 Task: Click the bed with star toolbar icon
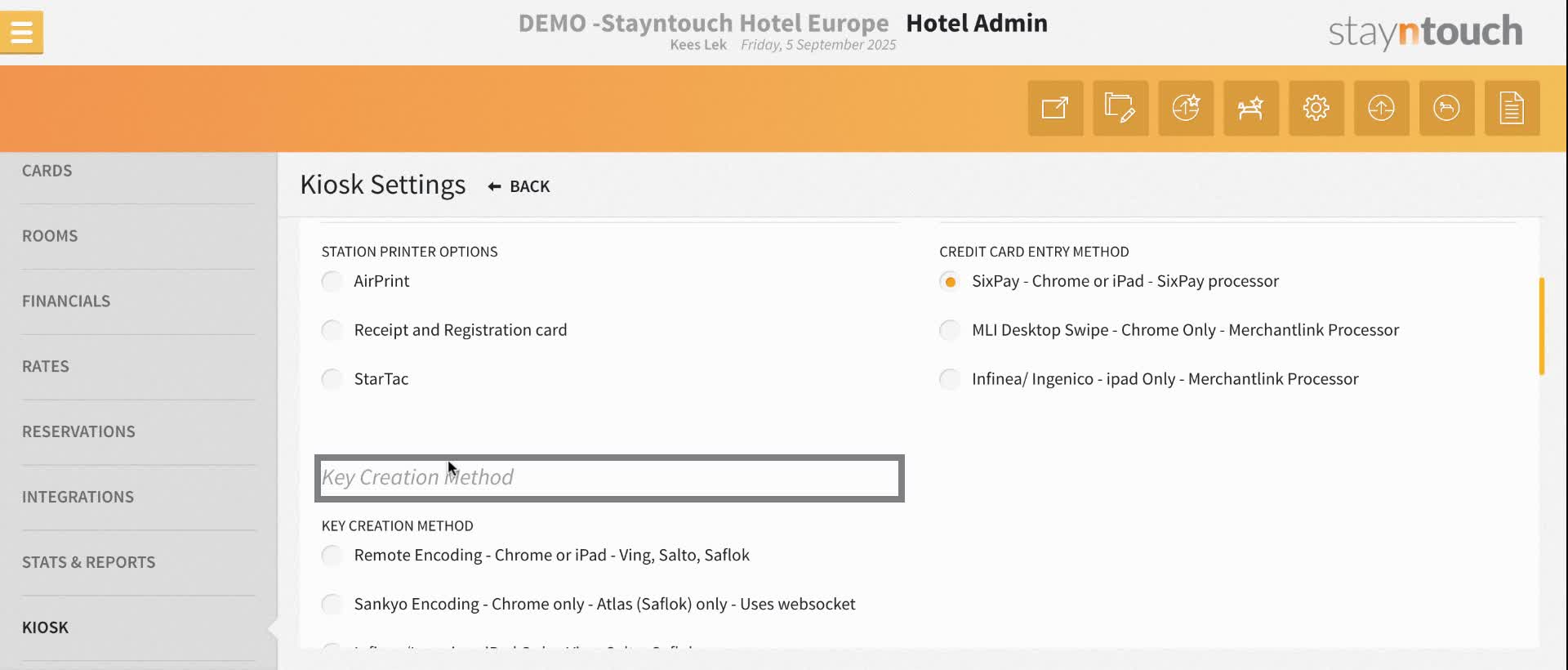(1251, 108)
